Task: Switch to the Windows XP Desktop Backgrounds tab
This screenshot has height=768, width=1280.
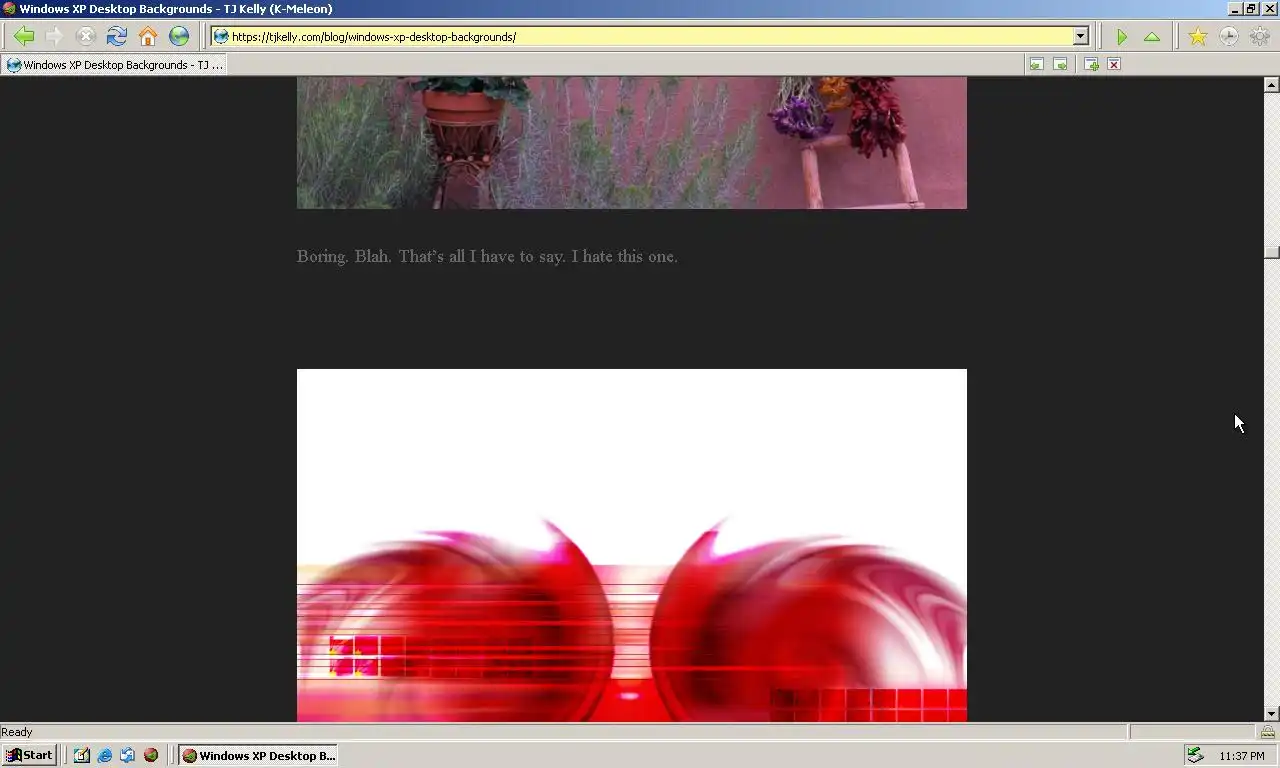Action: pos(115,65)
